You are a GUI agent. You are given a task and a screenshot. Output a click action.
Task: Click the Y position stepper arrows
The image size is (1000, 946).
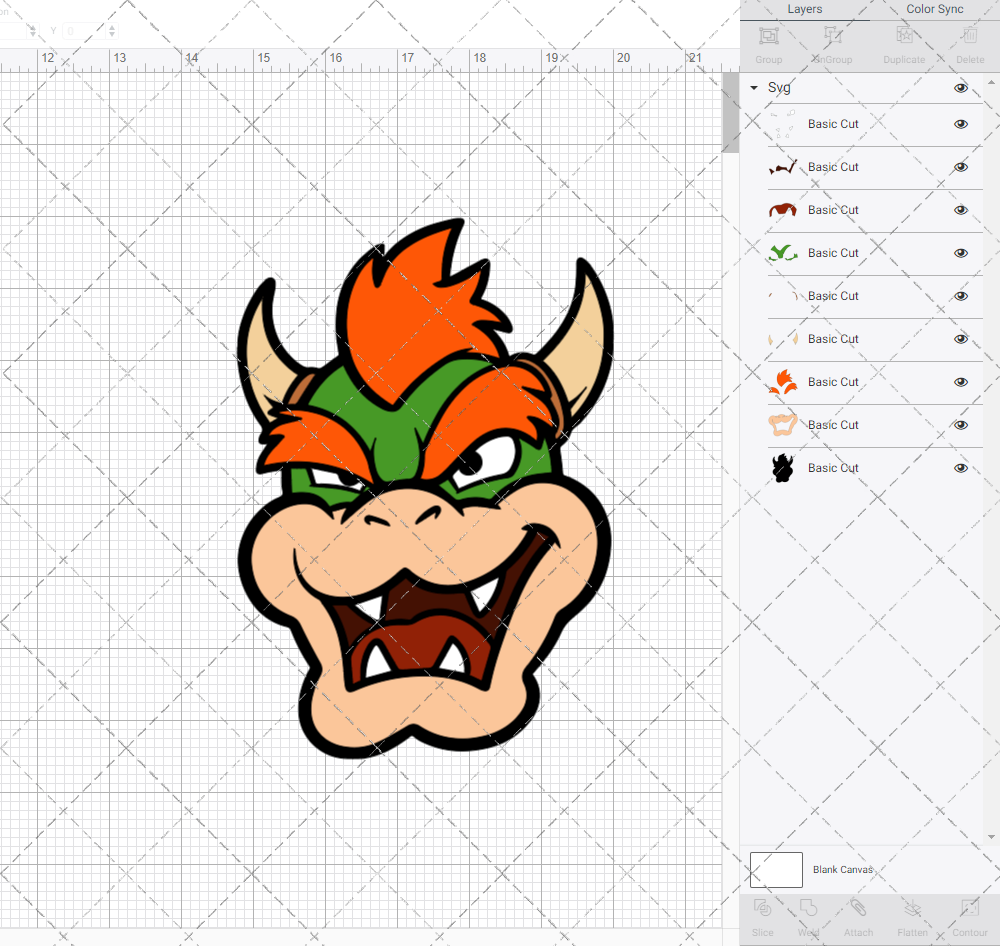coord(112,31)
